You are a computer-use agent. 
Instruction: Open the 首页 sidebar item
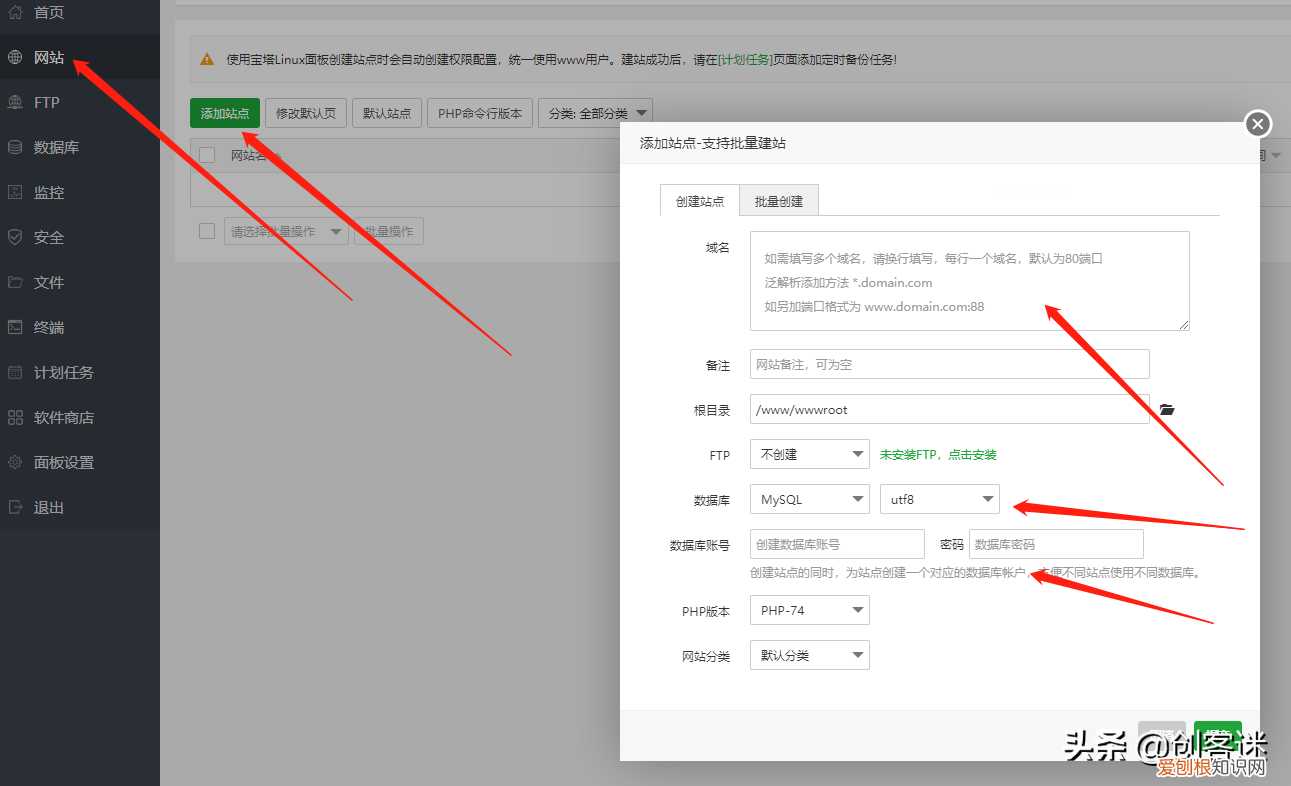45,13
